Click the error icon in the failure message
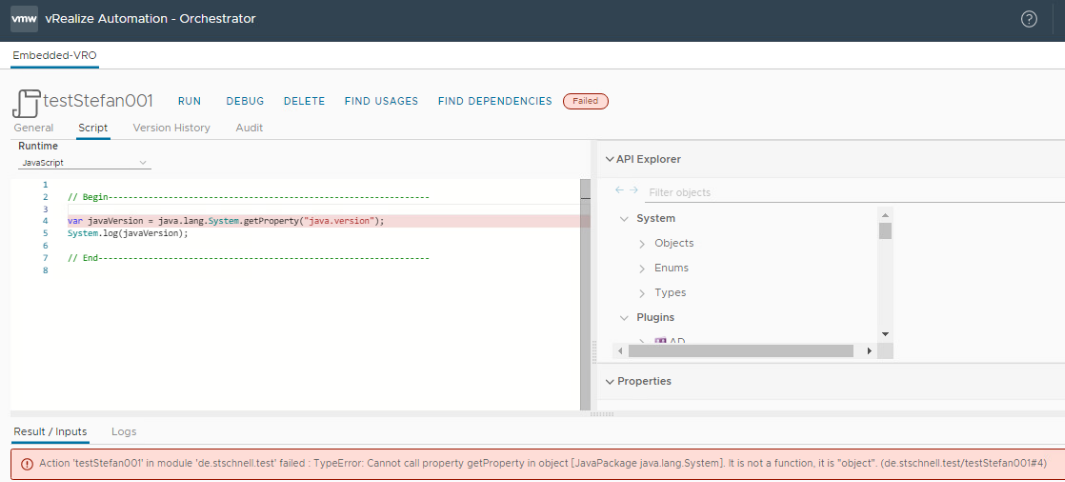Viewport: 1065px width, 482px height. [x=26, y=464]
